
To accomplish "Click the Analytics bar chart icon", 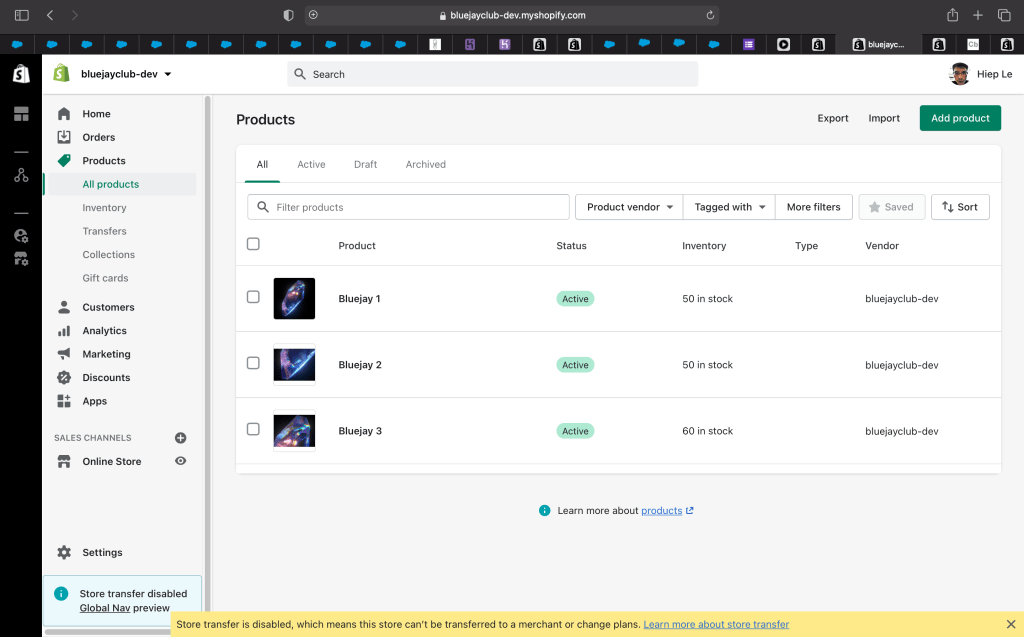I will 64,331.
